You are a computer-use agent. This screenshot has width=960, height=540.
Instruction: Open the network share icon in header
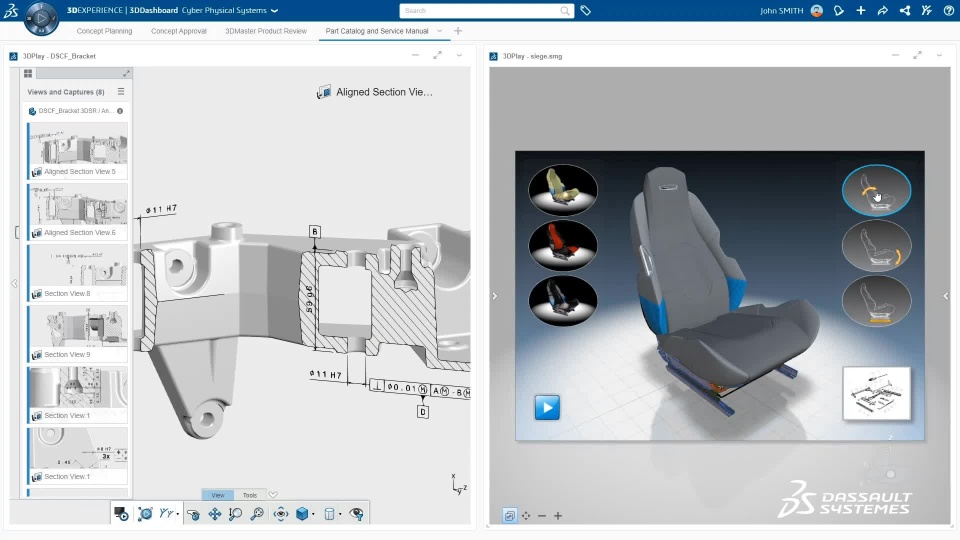tap(905, 10)
